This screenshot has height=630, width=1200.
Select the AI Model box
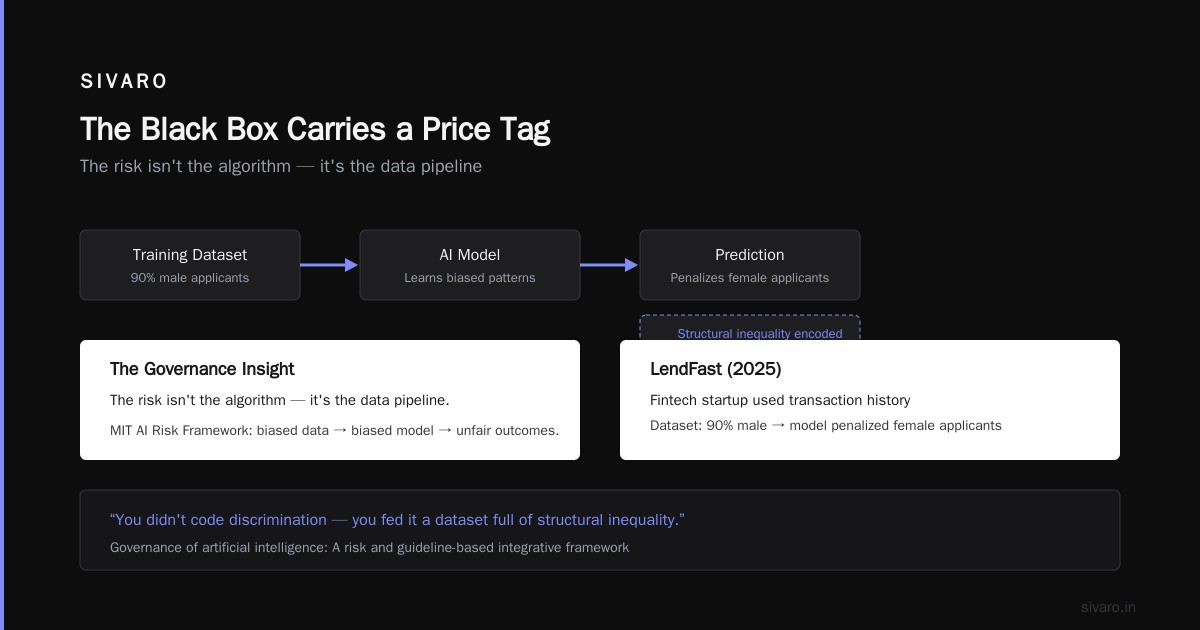coord(470,265)
